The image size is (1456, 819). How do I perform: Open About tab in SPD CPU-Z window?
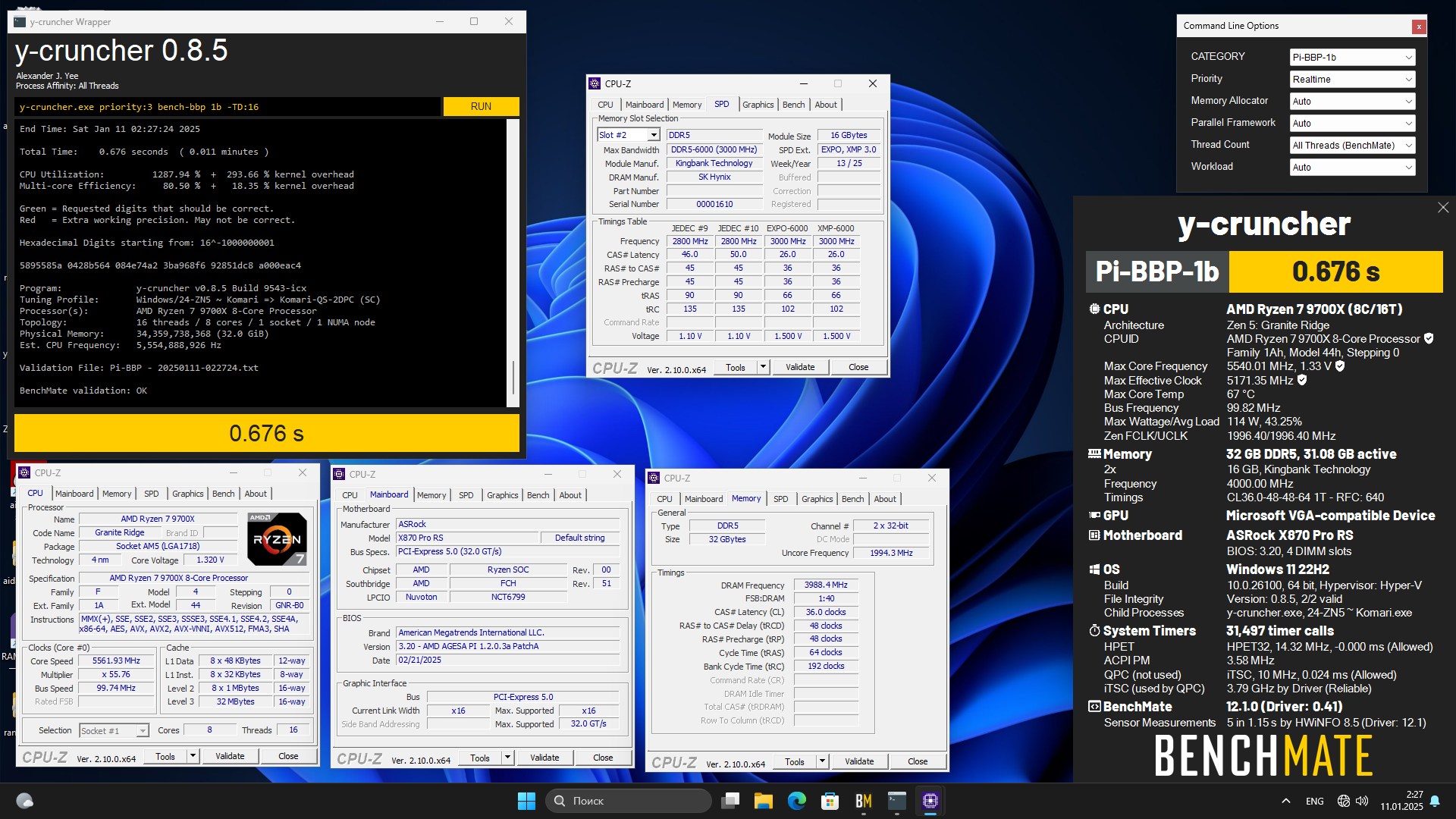826,105
